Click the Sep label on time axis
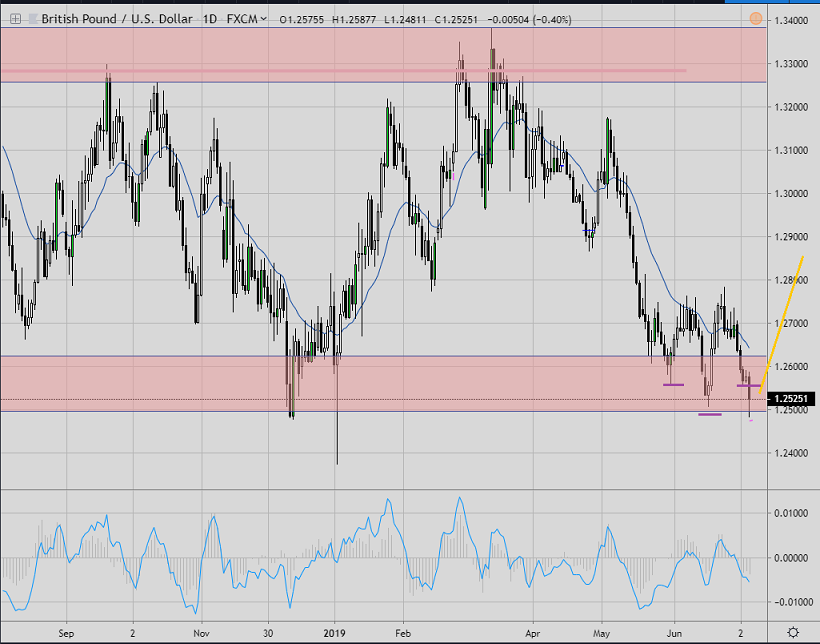 point(66,634)
